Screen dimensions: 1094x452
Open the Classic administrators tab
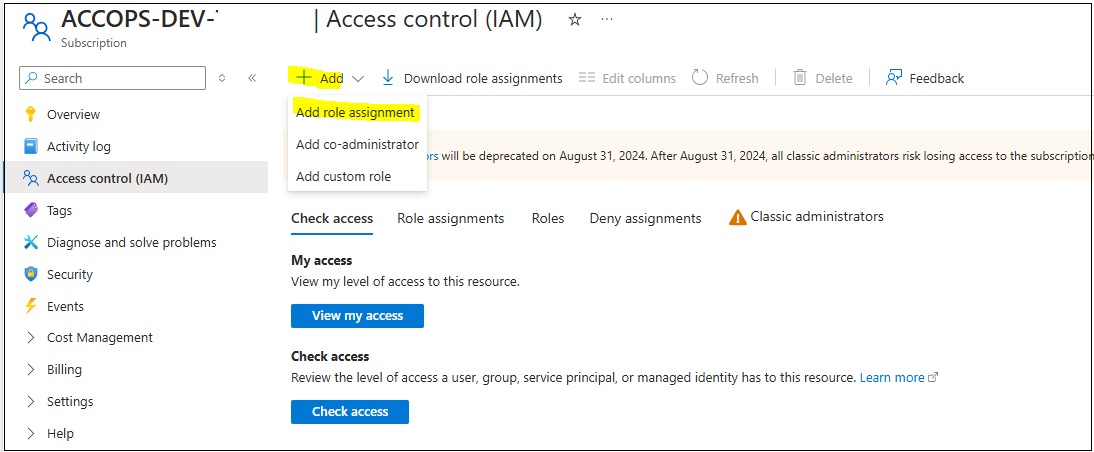pyautogui.click(x=816, y=217)
